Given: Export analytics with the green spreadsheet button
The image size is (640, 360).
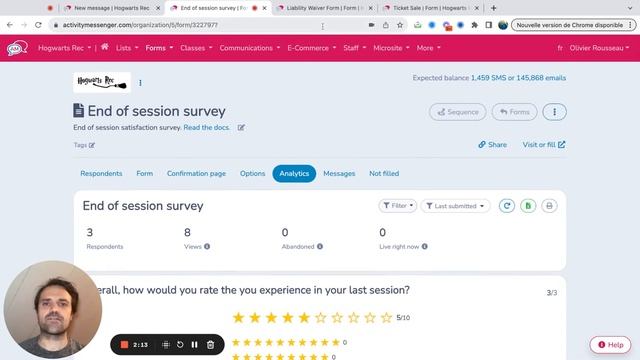Looking at the screenshot, I should (528, 206).
